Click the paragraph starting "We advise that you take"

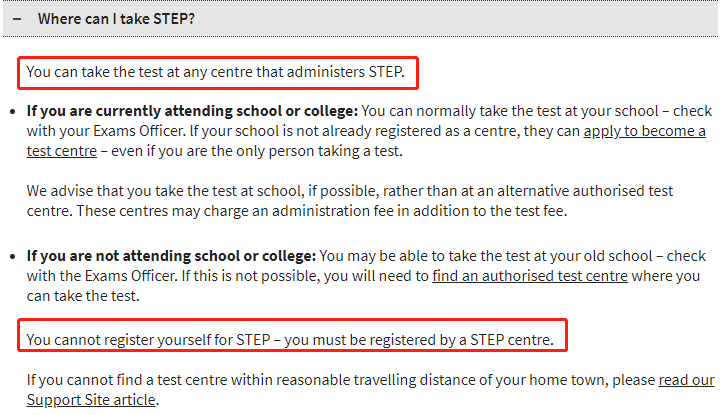coord(350,201)
